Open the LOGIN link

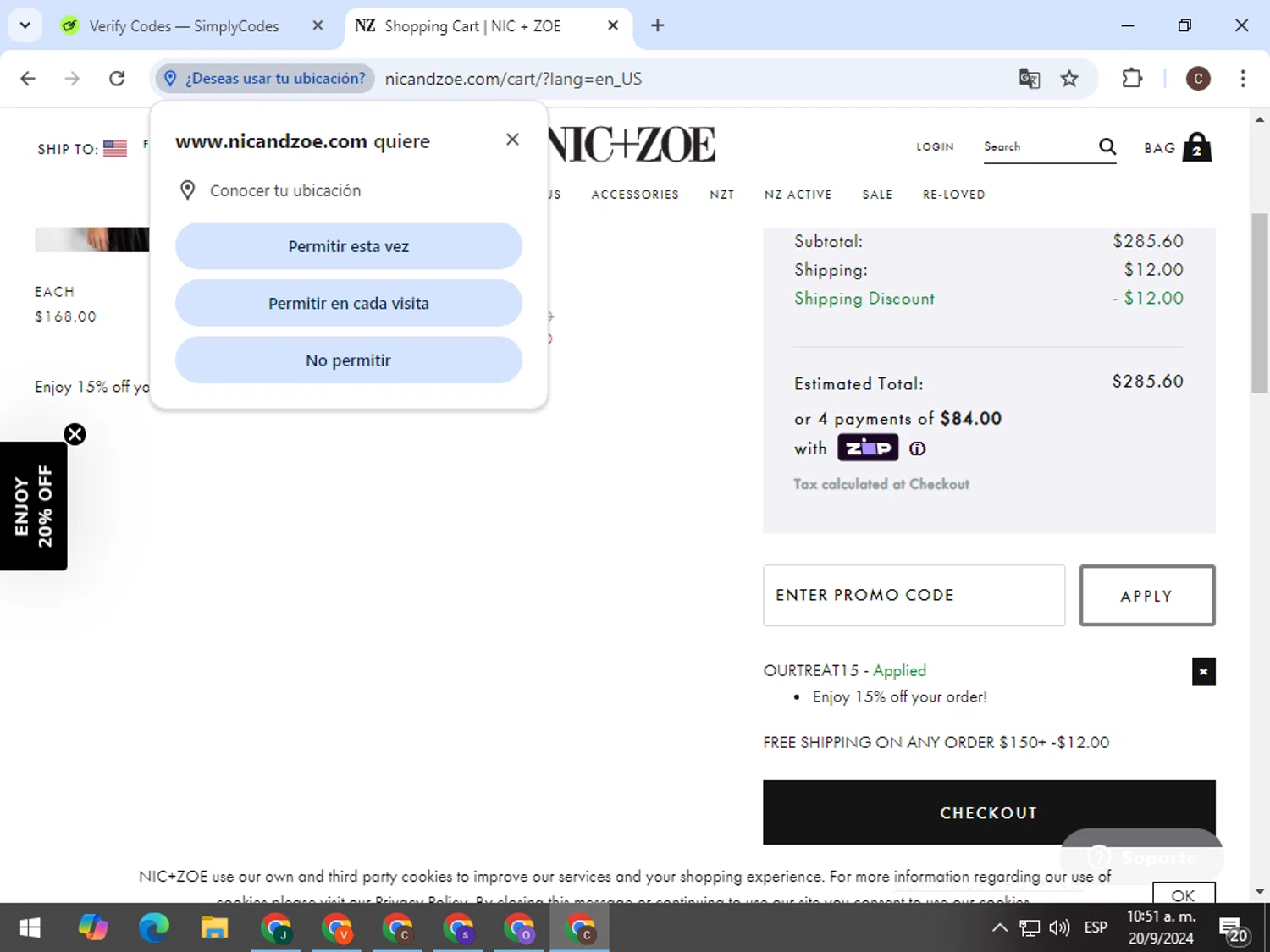pyautogui.click(x=935, y=146)
